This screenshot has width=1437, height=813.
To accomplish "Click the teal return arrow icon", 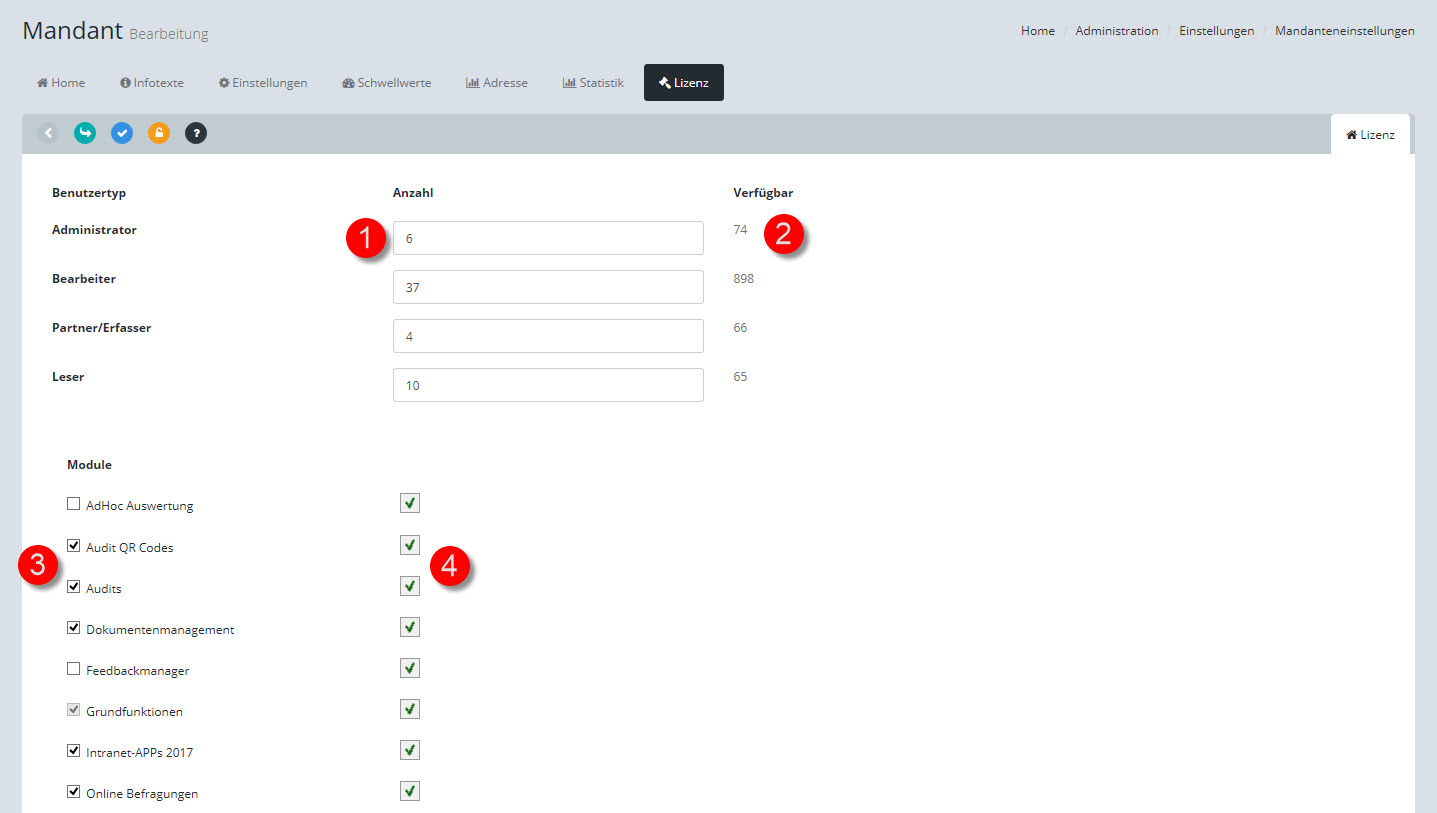I will [x=85, y=133].
